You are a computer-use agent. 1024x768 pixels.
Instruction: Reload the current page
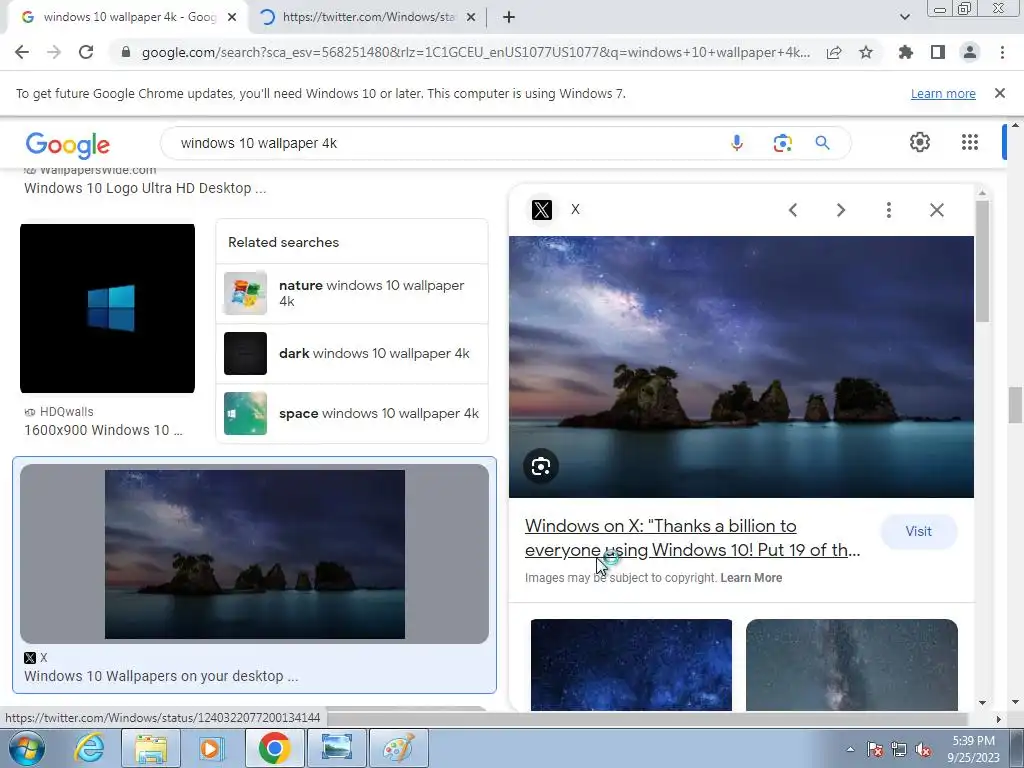coord(86,52)
